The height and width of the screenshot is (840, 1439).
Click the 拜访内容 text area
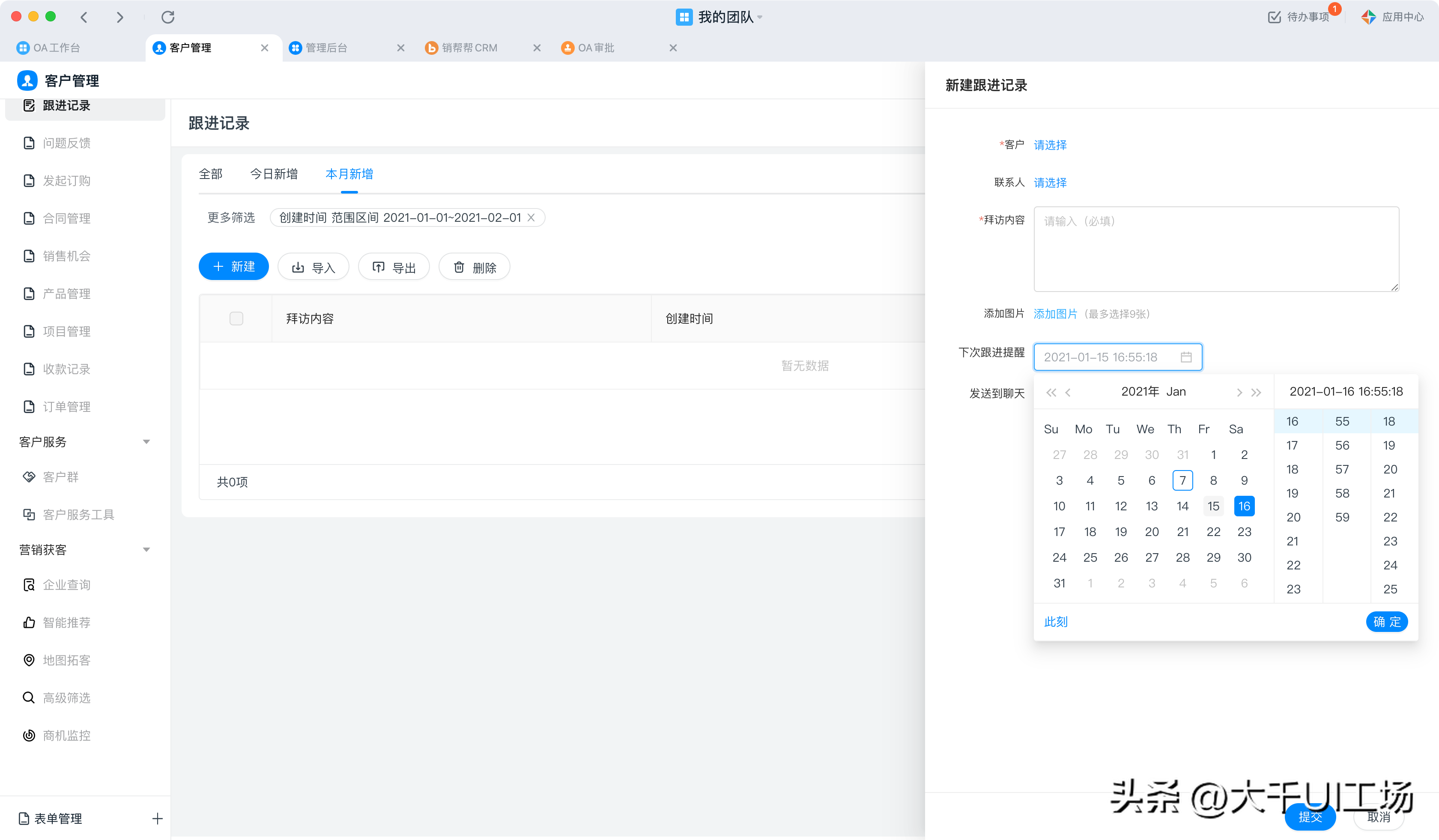(1216, 249)
